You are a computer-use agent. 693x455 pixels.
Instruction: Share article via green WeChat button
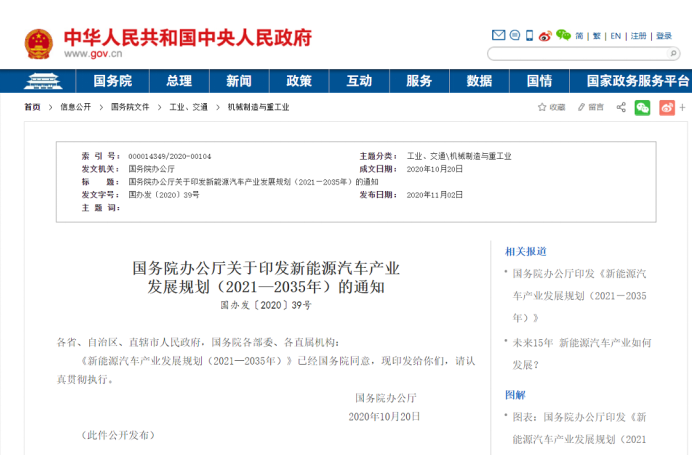(642, 107)
